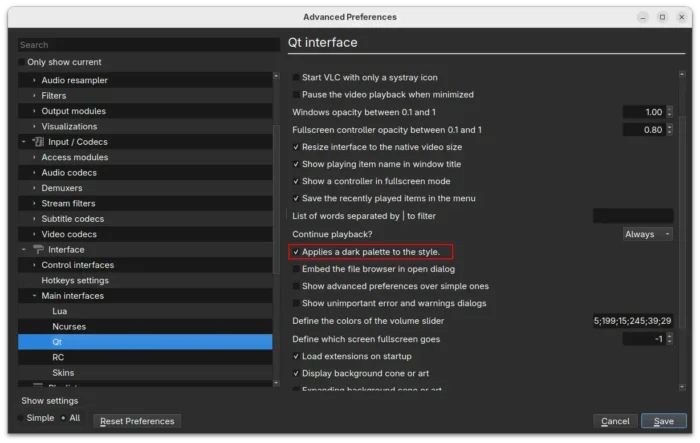Image resolution: width=700 pixels, height=443 pixels.
Task: Toggle Pause the video playback when minimized
Action: click(296, 95)
